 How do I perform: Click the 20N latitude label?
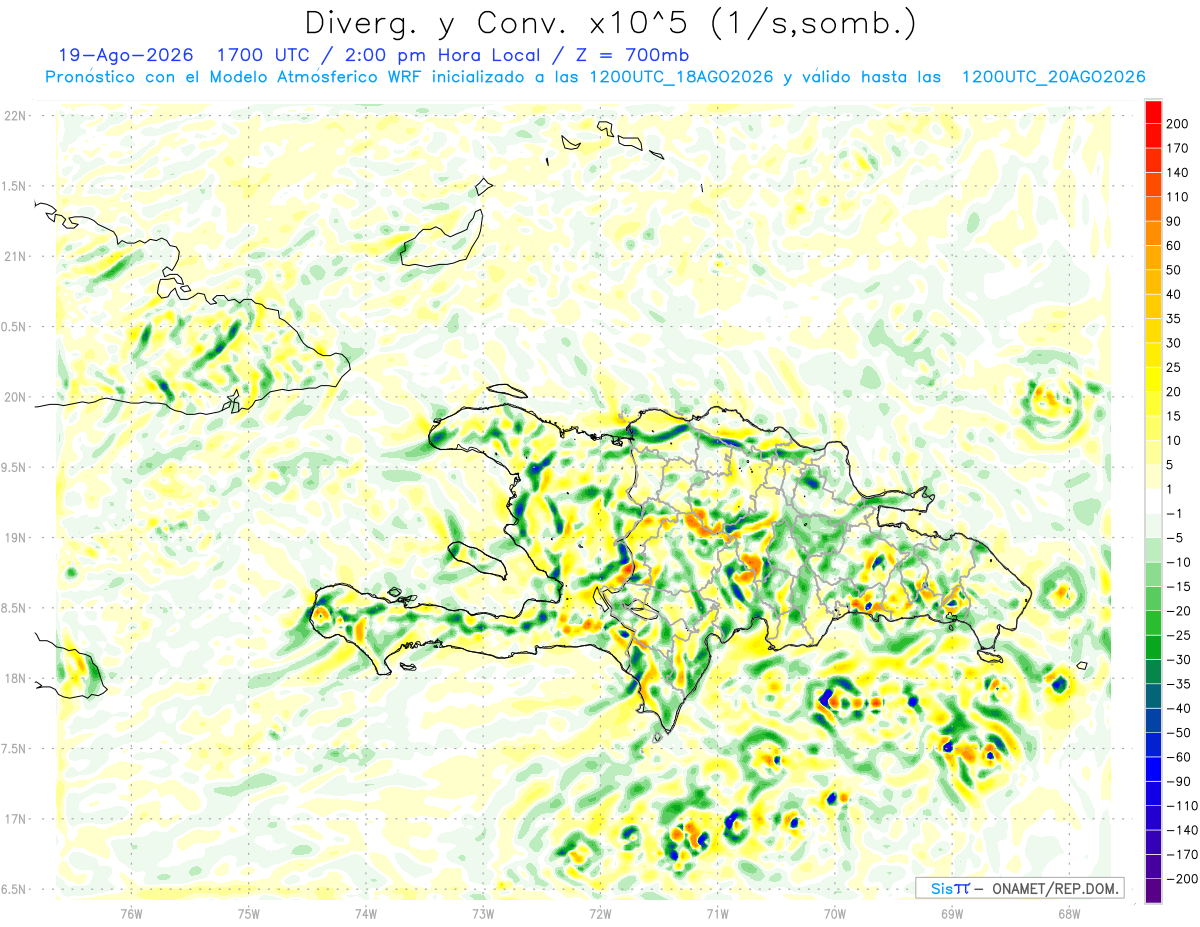(x=15, y=397)
